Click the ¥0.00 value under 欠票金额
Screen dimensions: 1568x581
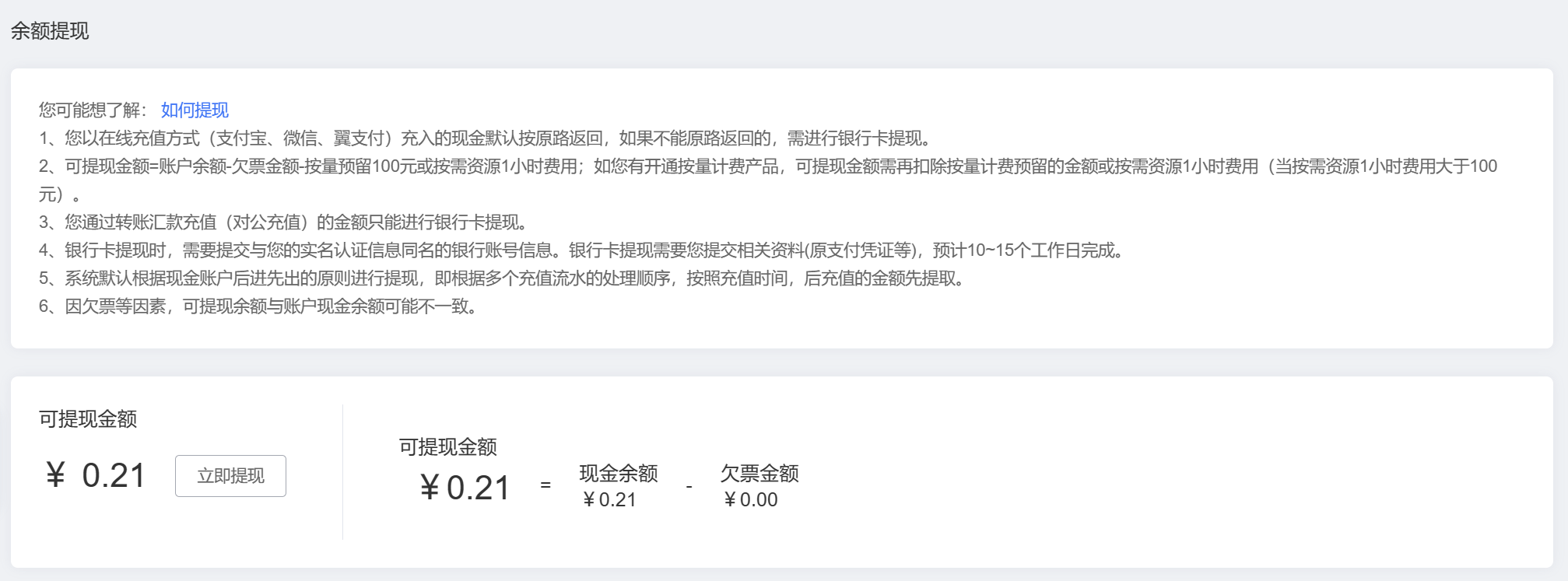click(x=751, y=500)
